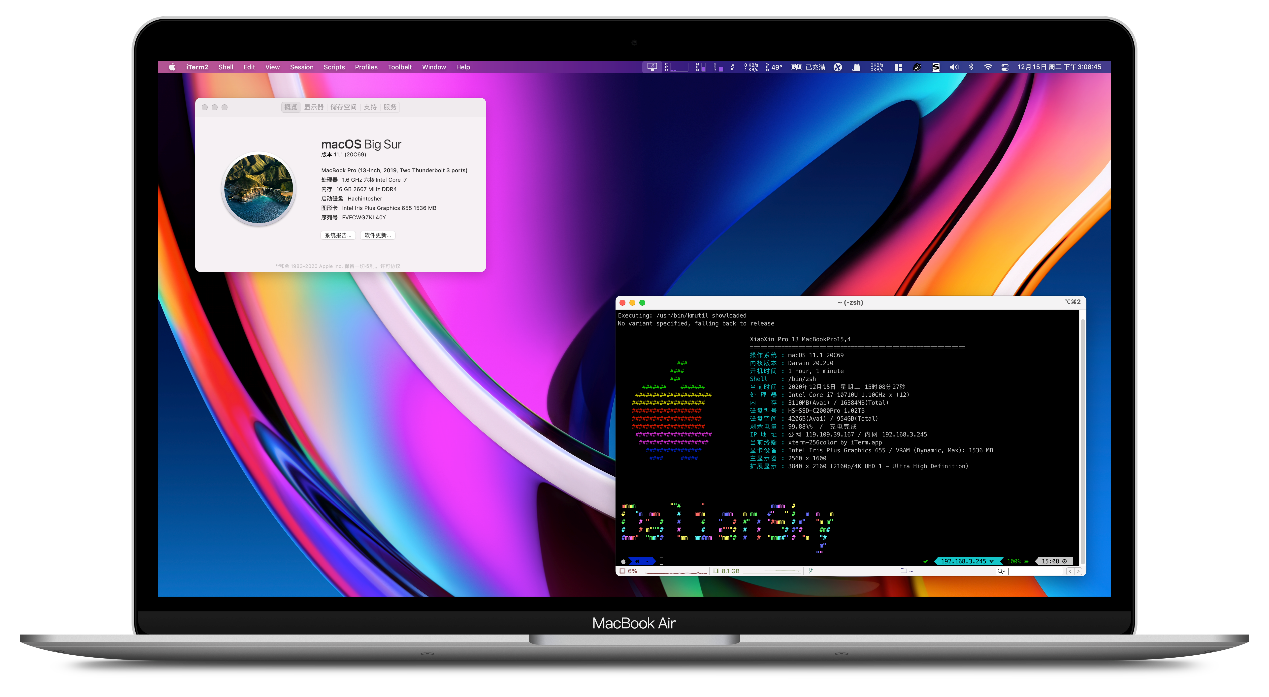Image resolution: width=1269 pixels, height=697 pixels.
Task: Open the Toolbelt menu
Action: (x=400, y=67)
